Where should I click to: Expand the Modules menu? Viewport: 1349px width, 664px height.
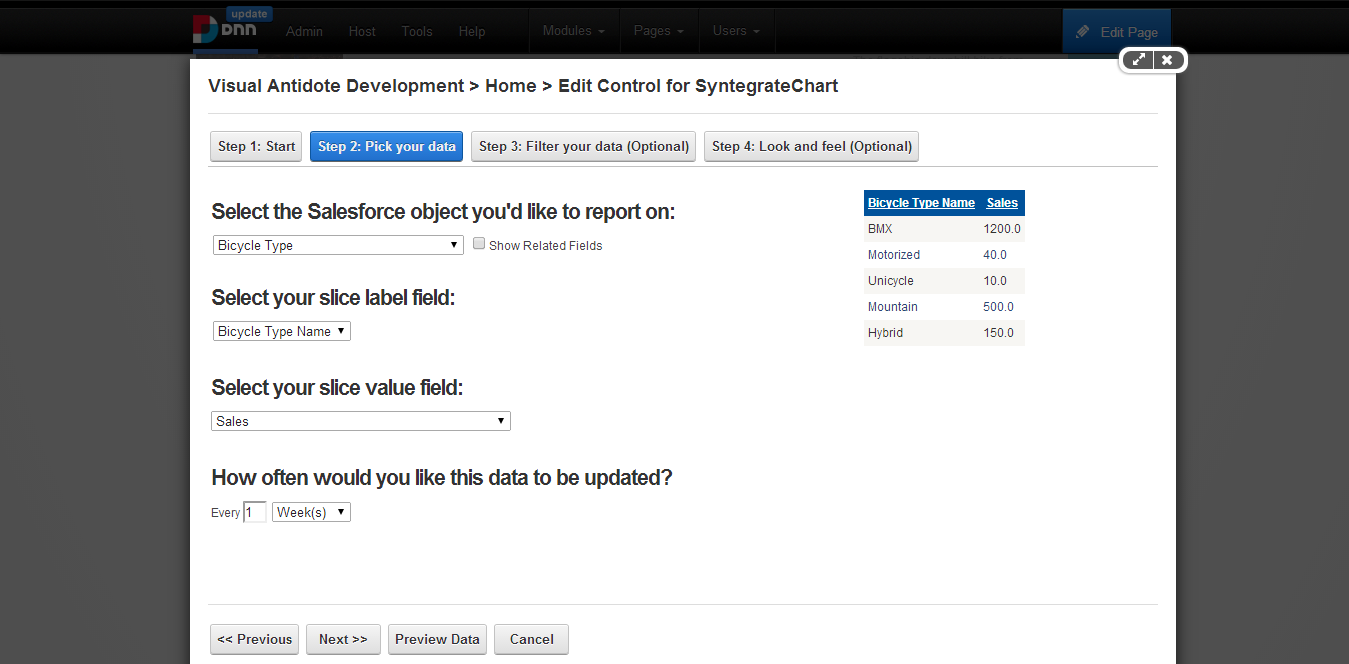[x=573, y=31]
